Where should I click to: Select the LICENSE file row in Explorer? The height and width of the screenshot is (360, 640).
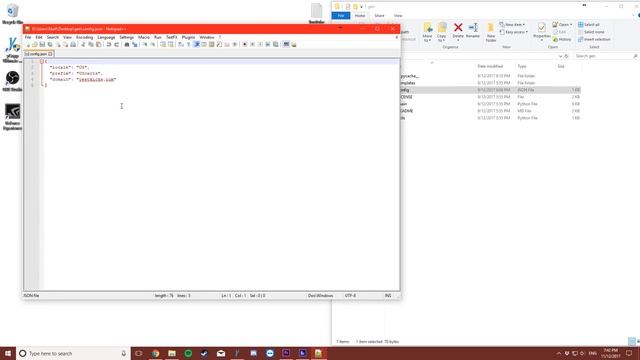490,97
